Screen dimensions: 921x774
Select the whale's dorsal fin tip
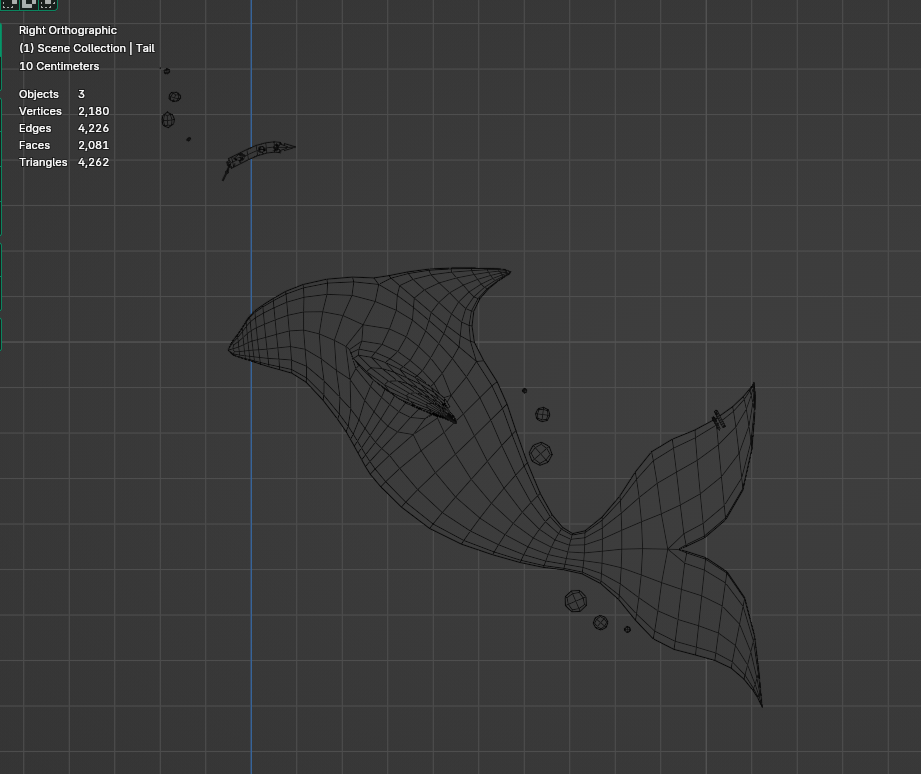[503, 272]
